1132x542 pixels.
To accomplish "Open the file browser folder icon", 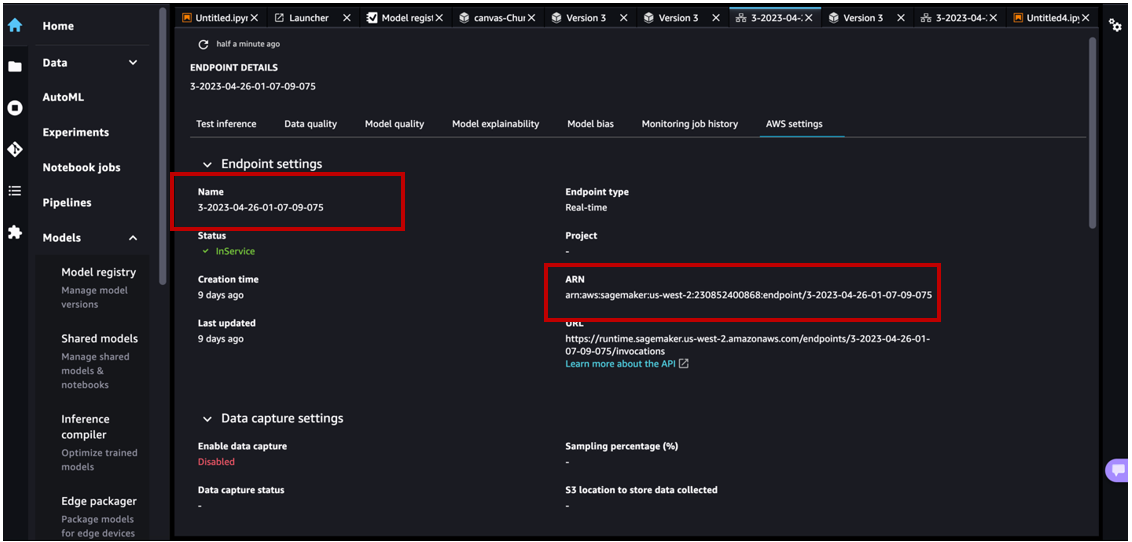I will pyautogui.click(x=14, y=67).
